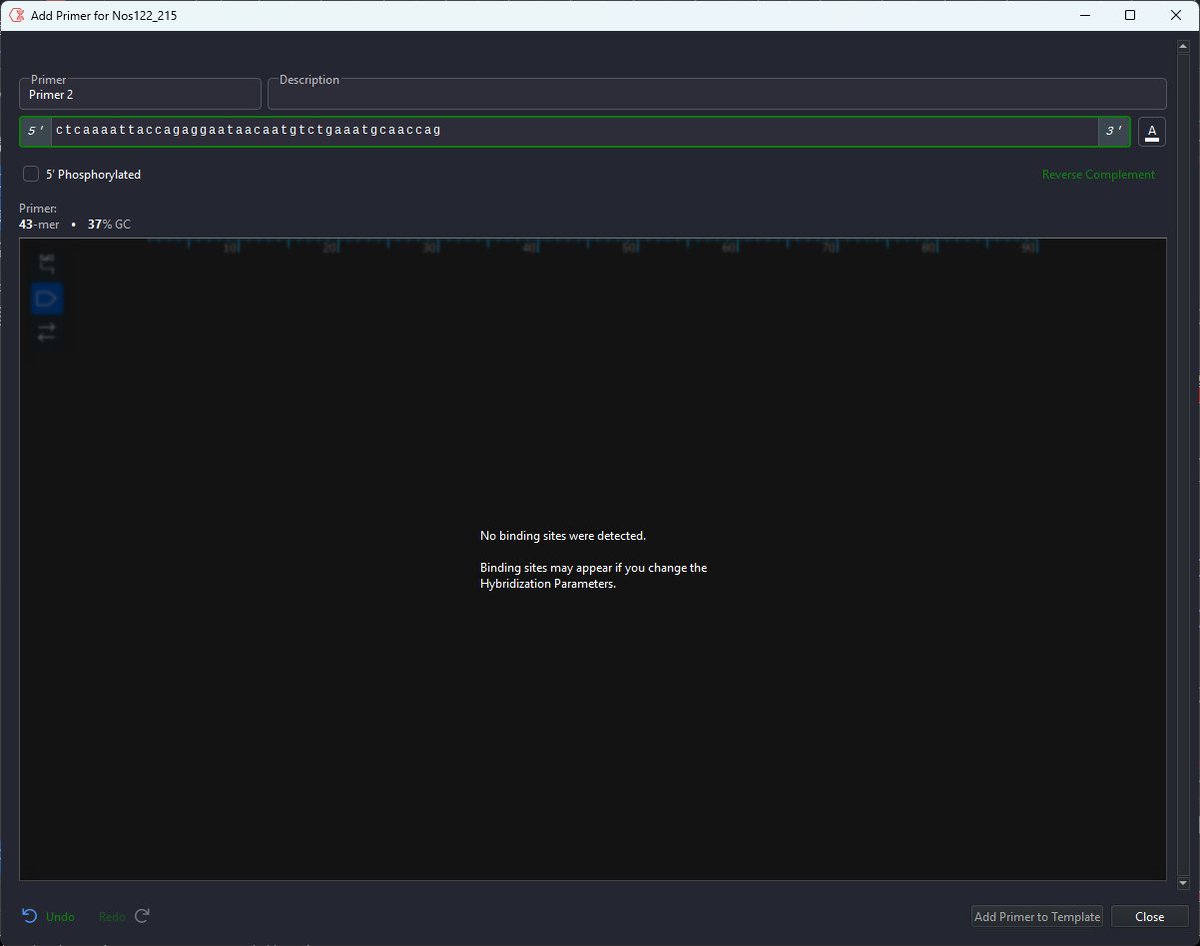Click Add Primer to Template button
This screenshot has height=946, width=1200.
coord(1037,916)
